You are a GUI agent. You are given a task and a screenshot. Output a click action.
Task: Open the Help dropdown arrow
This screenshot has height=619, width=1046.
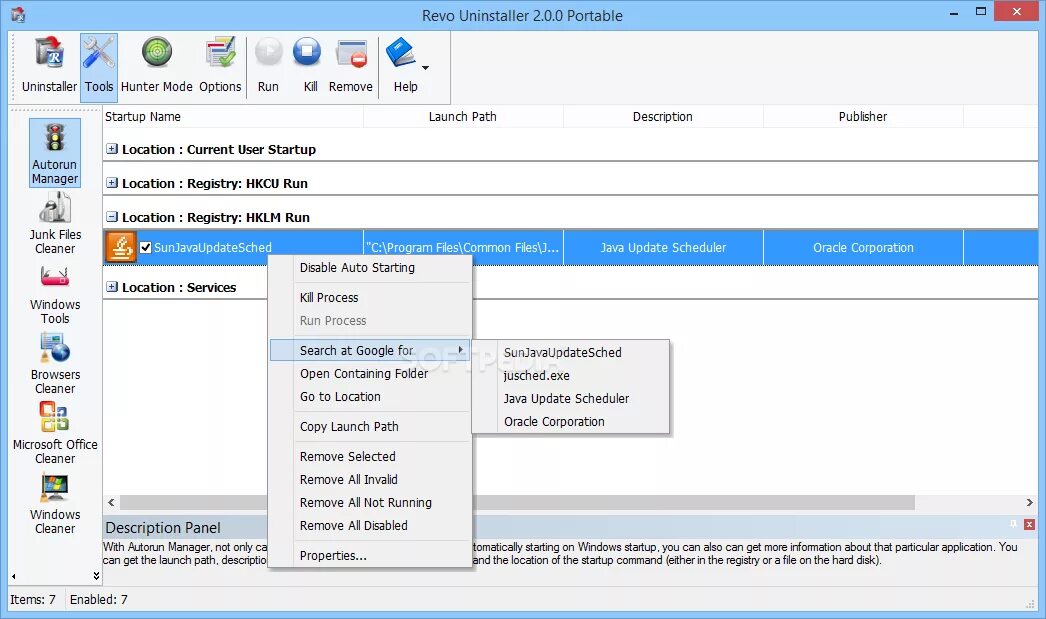point(426,67)
